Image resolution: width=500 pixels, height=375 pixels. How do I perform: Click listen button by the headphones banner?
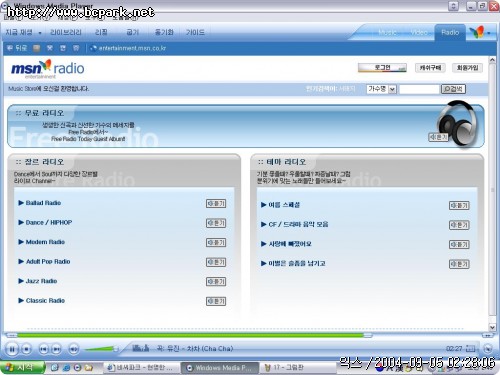pyautogui.click(x=438, y=137)
